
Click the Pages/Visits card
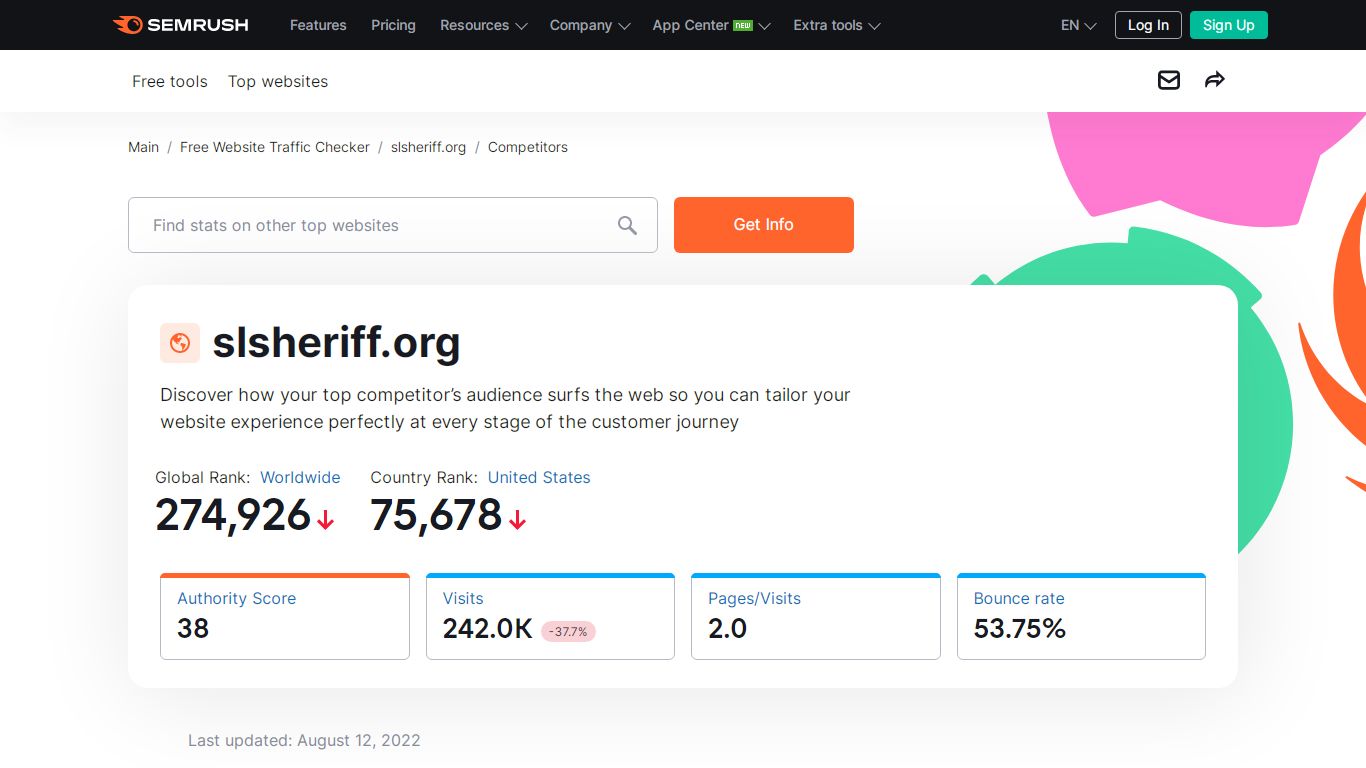tap(816, 616)
